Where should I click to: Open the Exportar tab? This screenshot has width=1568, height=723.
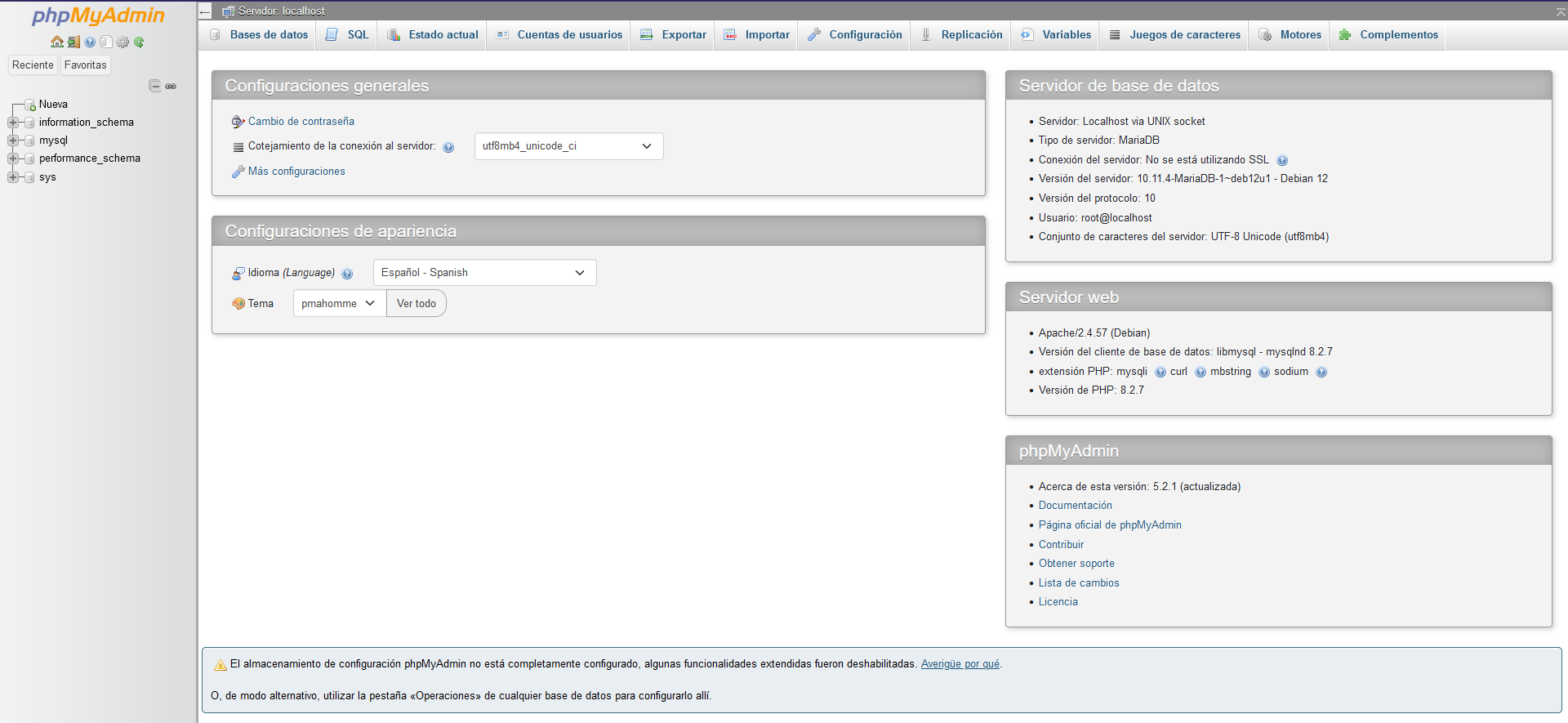click(674, 35)
